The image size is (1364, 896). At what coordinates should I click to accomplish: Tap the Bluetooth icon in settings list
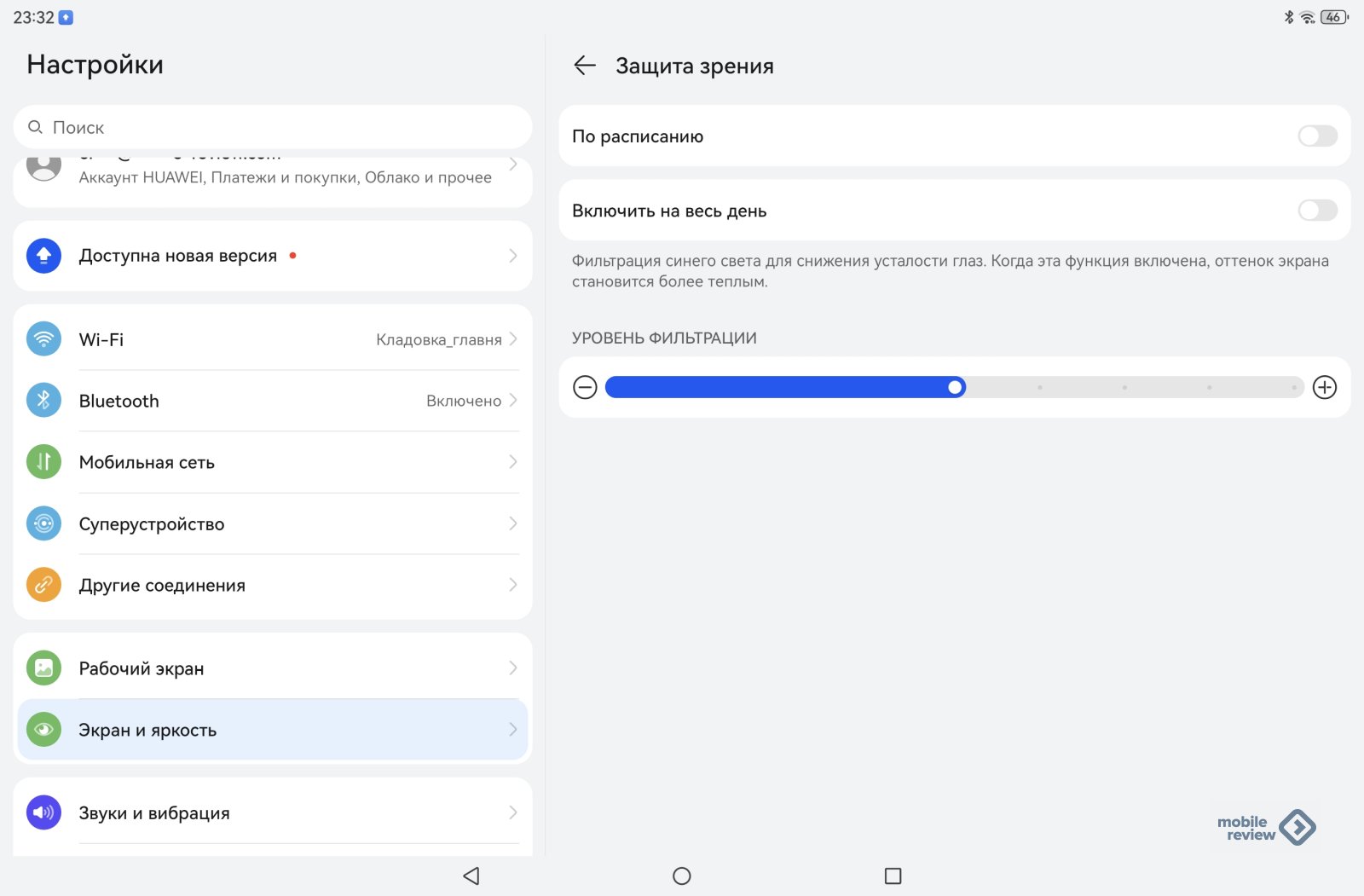tap(43, 401)
